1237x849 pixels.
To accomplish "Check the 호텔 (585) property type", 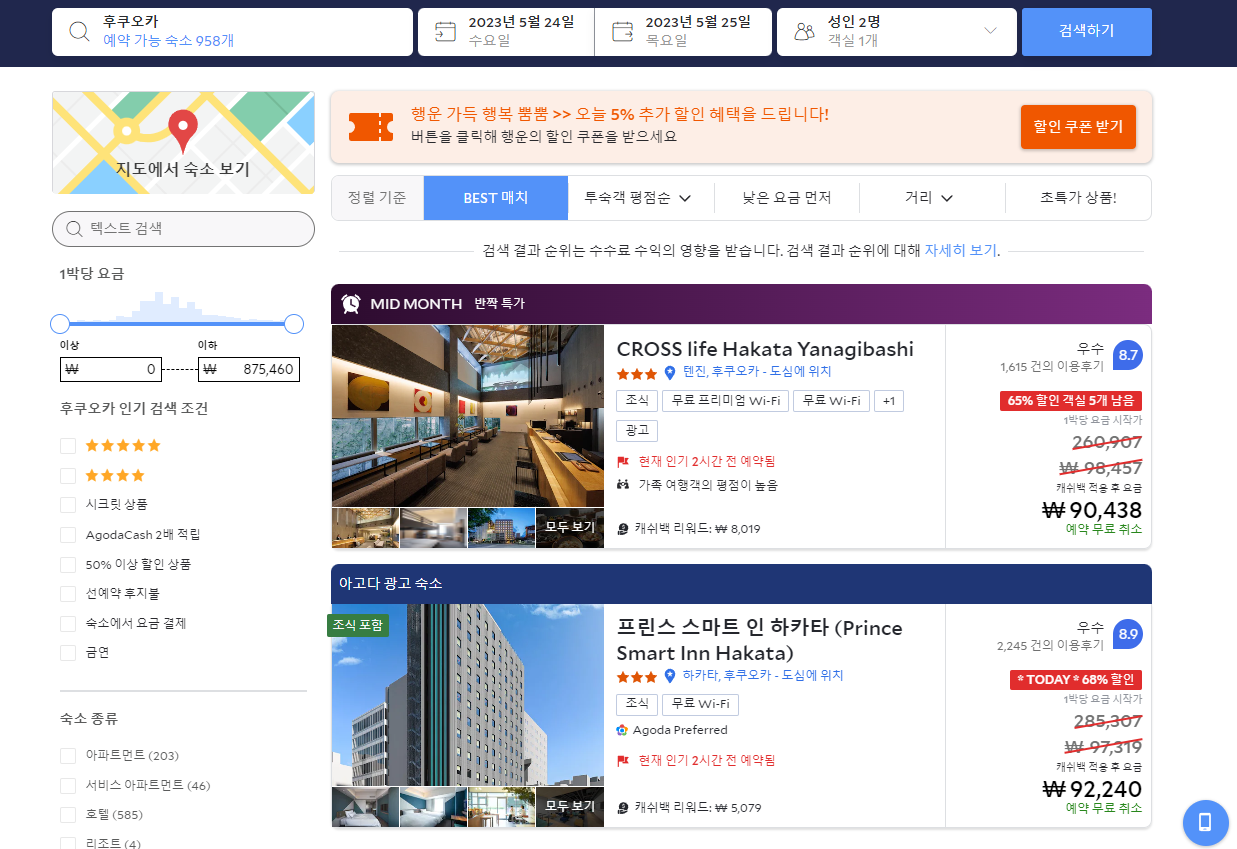I will click(x=68, y=815).
